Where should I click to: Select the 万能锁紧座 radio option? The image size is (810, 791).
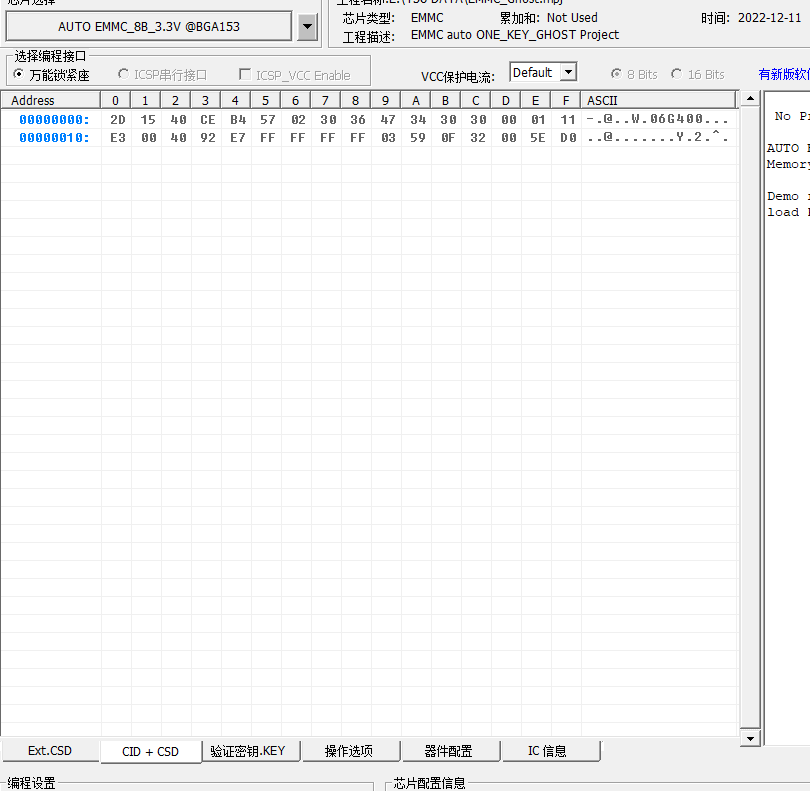click(19, 75)
